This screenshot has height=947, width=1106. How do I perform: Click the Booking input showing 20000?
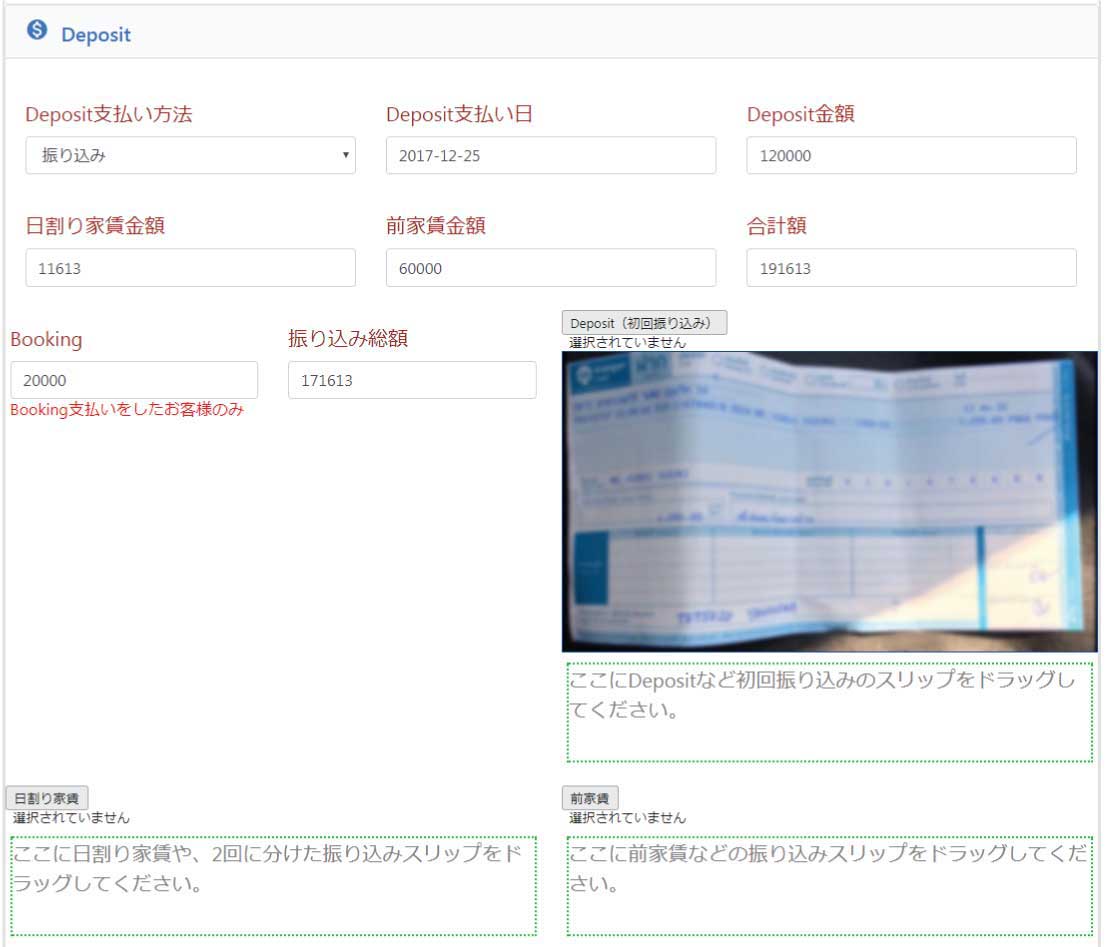pos(134,380)
